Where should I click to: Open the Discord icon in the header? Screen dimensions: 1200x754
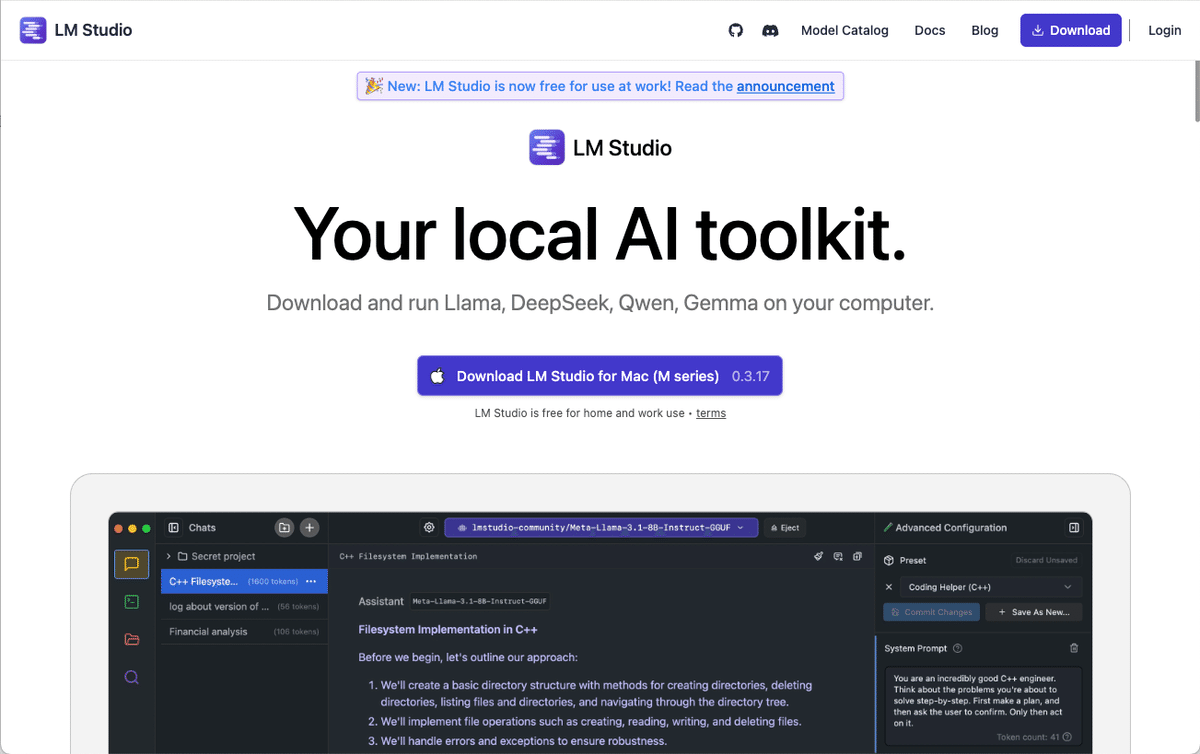[770, 30]
